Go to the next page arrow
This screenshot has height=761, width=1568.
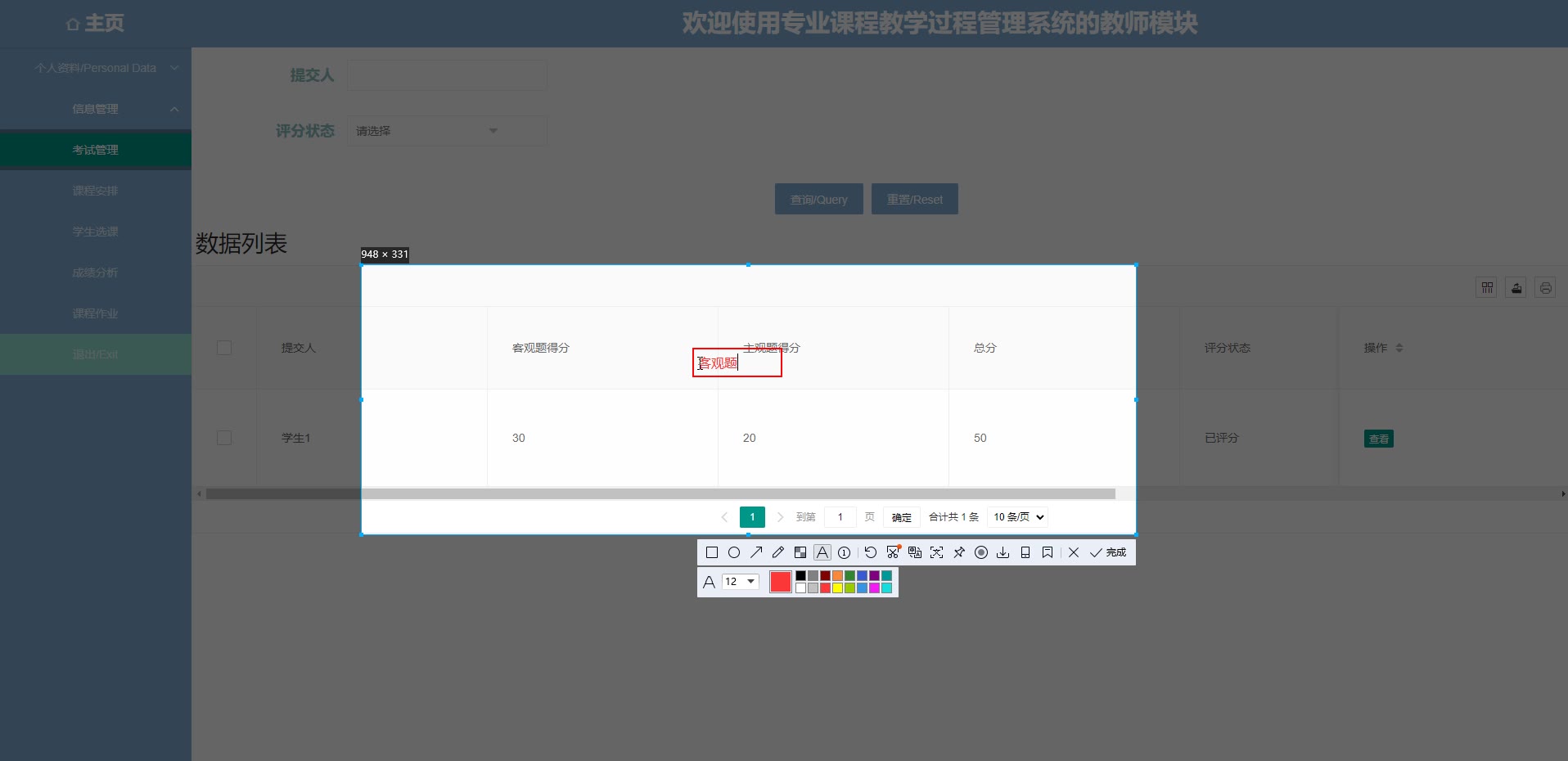pos(780,517)
